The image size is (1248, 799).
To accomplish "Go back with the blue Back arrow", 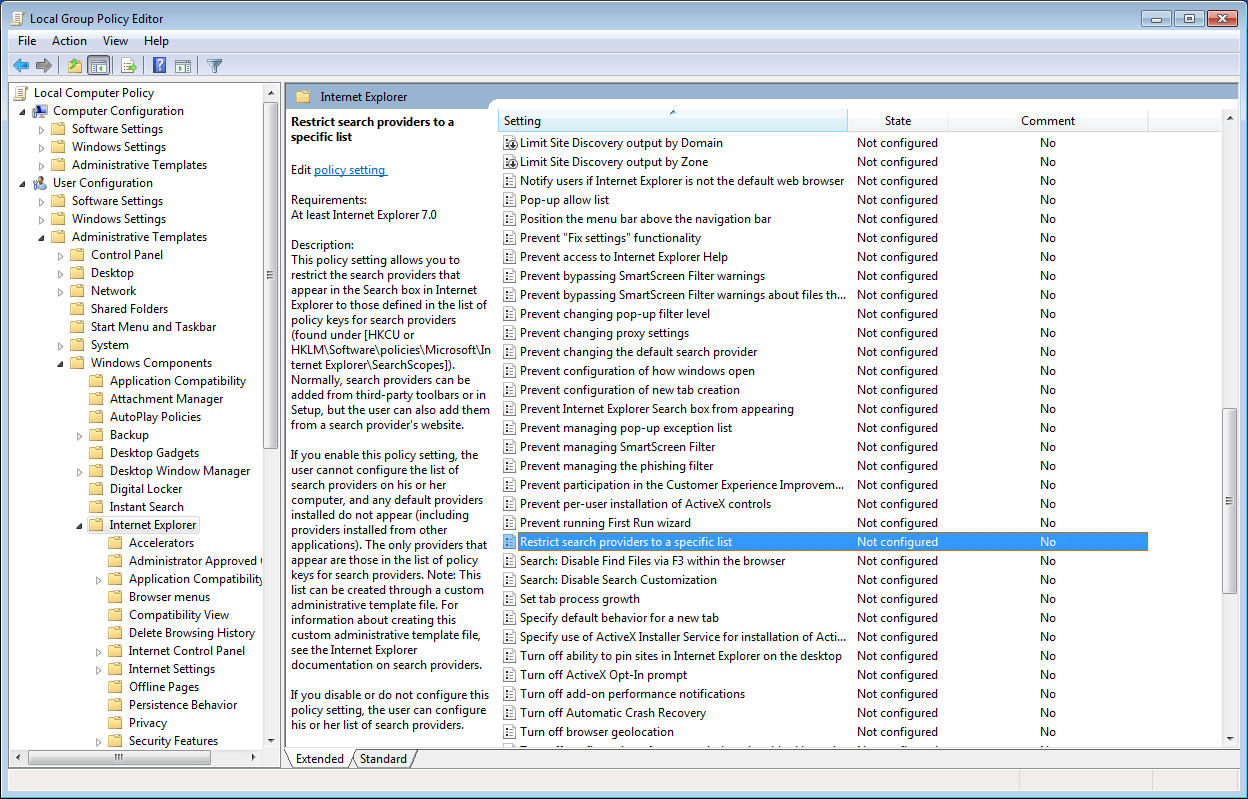I will (x=20, y=66).
